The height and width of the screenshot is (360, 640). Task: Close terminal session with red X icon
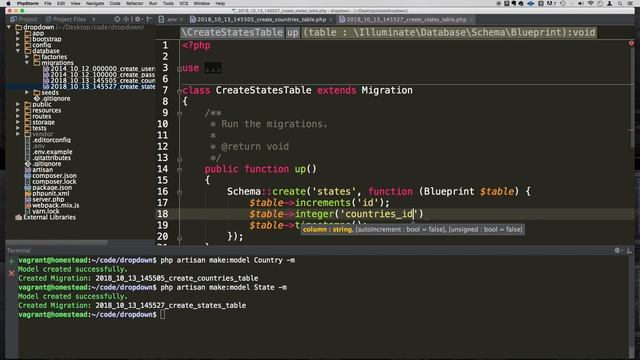pyautogui.click(x=11, y=273)
